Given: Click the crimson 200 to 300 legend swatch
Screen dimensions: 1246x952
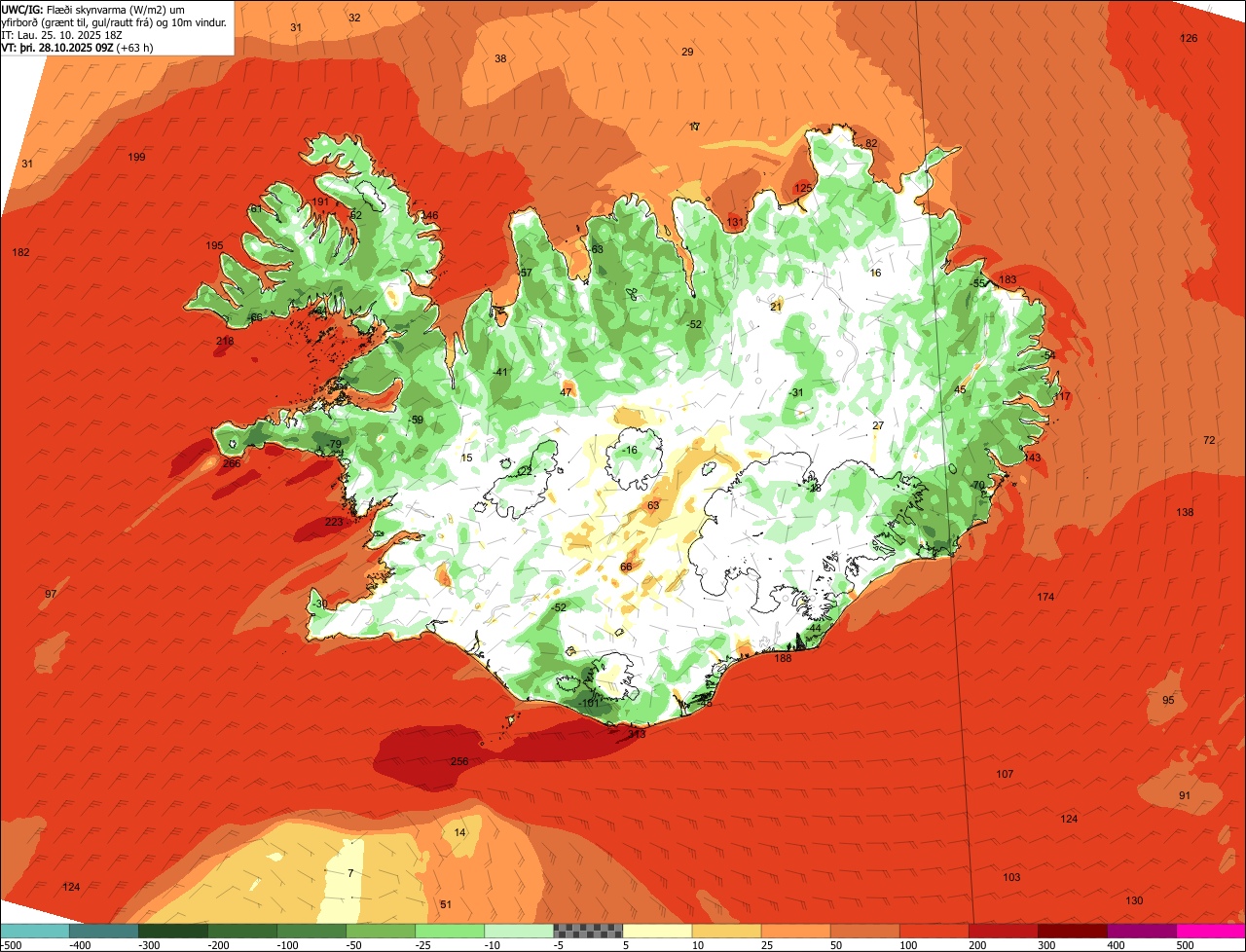Looking at the screenshot, I should pyautogui.click(x=1004, y=932).
